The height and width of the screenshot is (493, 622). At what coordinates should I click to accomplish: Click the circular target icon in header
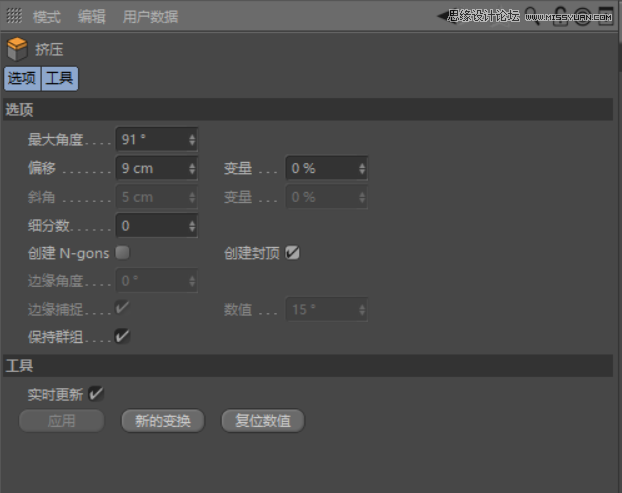click(x=582, y=16)
